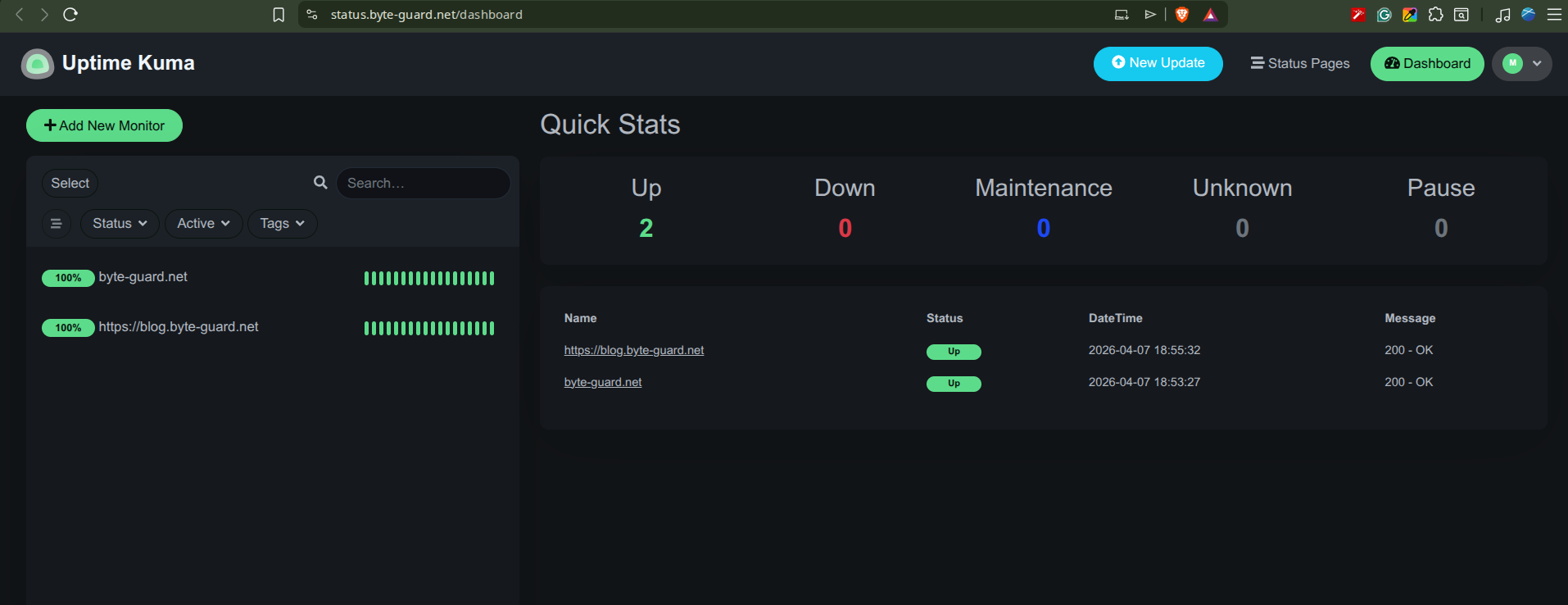Viewport: 1568px width, 605px height.
Task: Open the sidebar panel icon in toolbar
Action: coord(1462,15)
